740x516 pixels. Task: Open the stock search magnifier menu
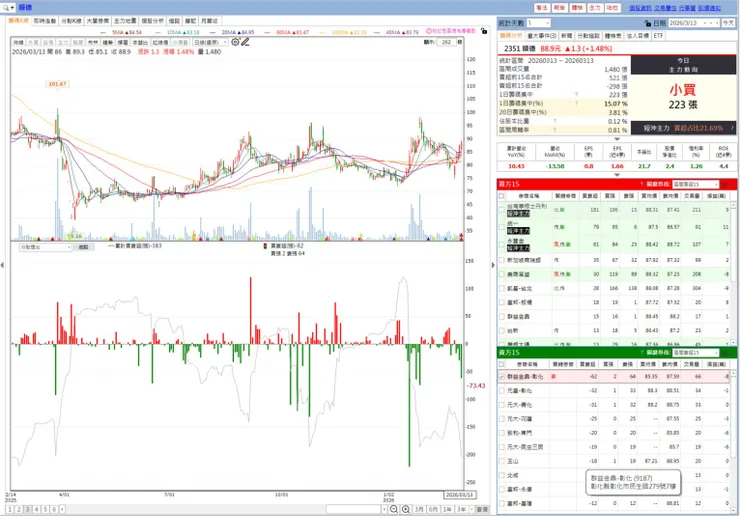click(x=8, y=8)
